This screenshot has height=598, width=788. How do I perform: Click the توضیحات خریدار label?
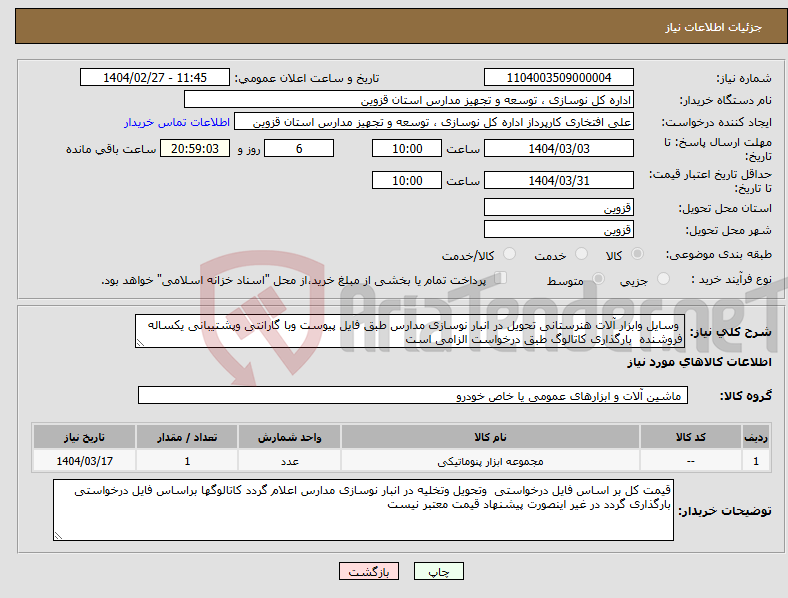725,511
